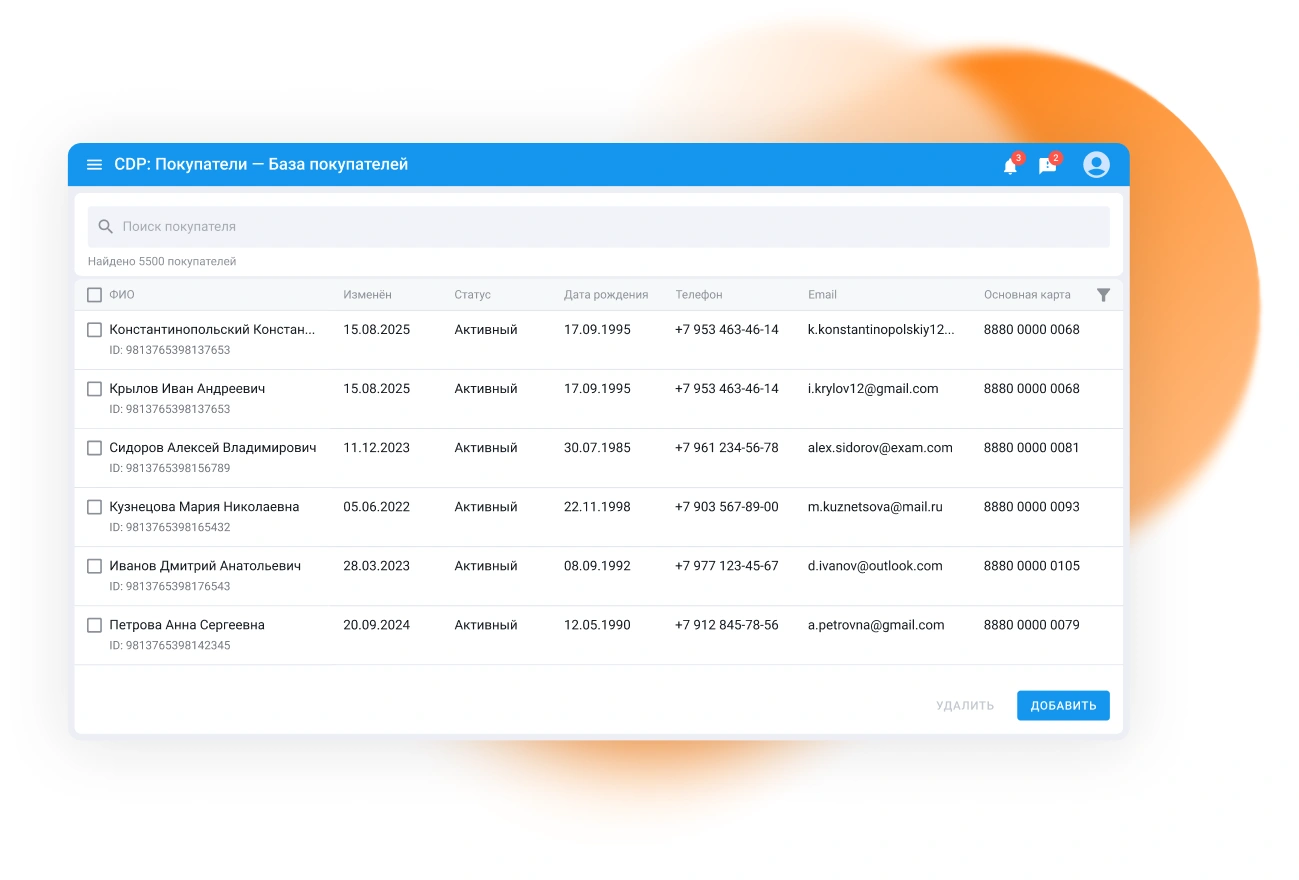This screenshot has height=880, width=1299.
Task: Click the Статус column header
Action: click(472, 295)
